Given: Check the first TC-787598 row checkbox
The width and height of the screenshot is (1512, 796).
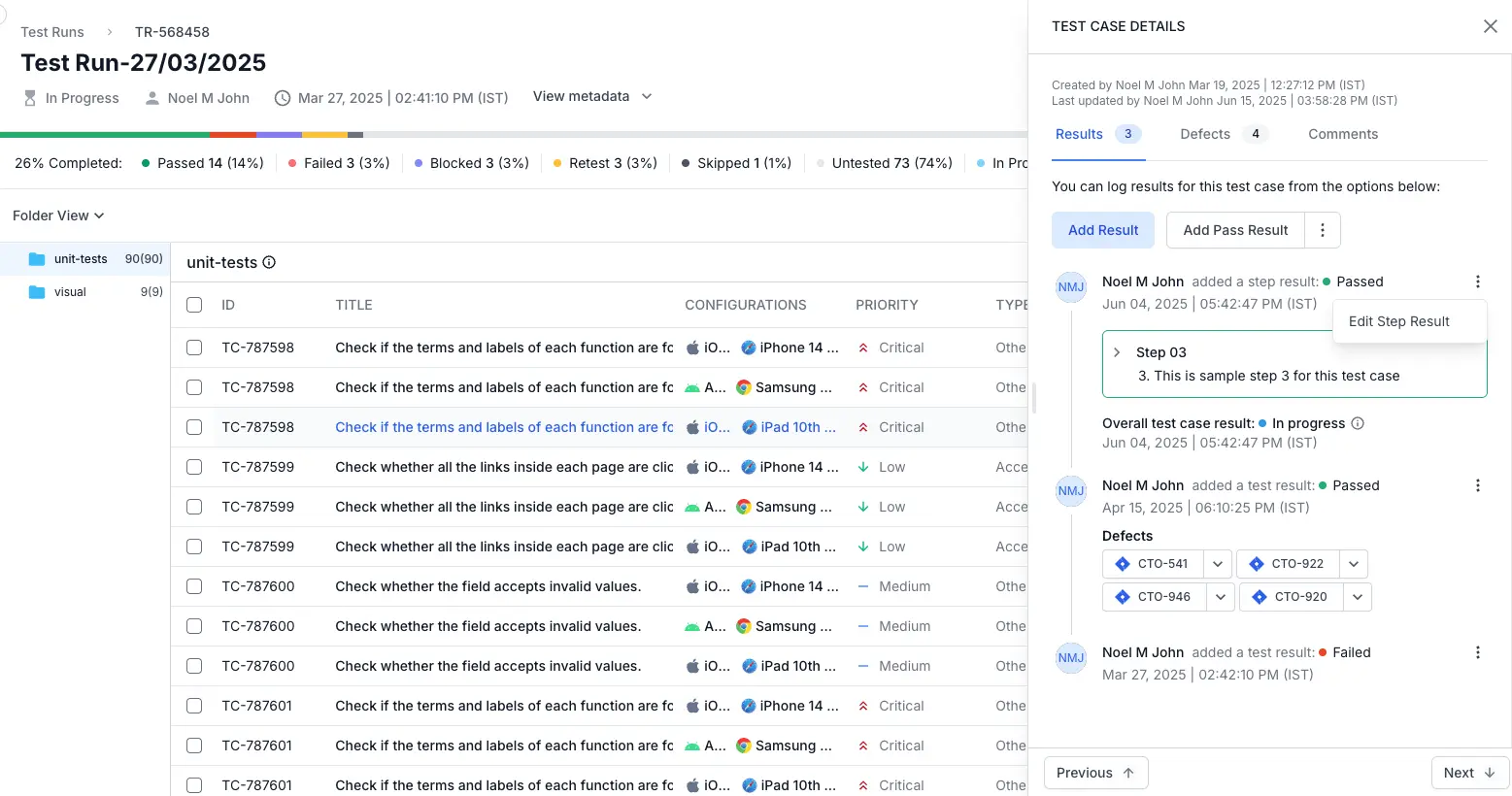Looking at the screenshot, I should (194, 348).
